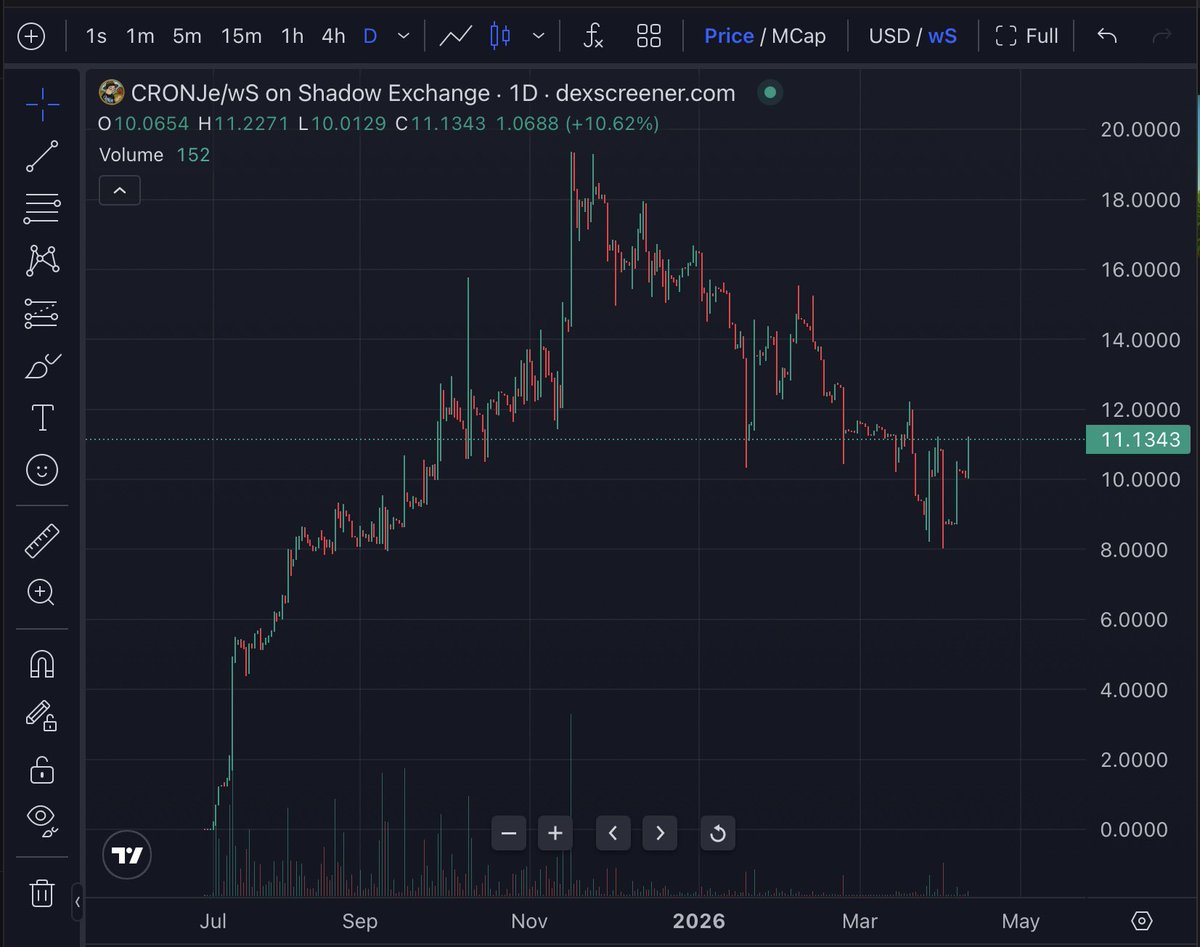The width and height of the screenshot is (1200, 947).
Task: Open the fx indicators menu
Action: click(593, 37)
